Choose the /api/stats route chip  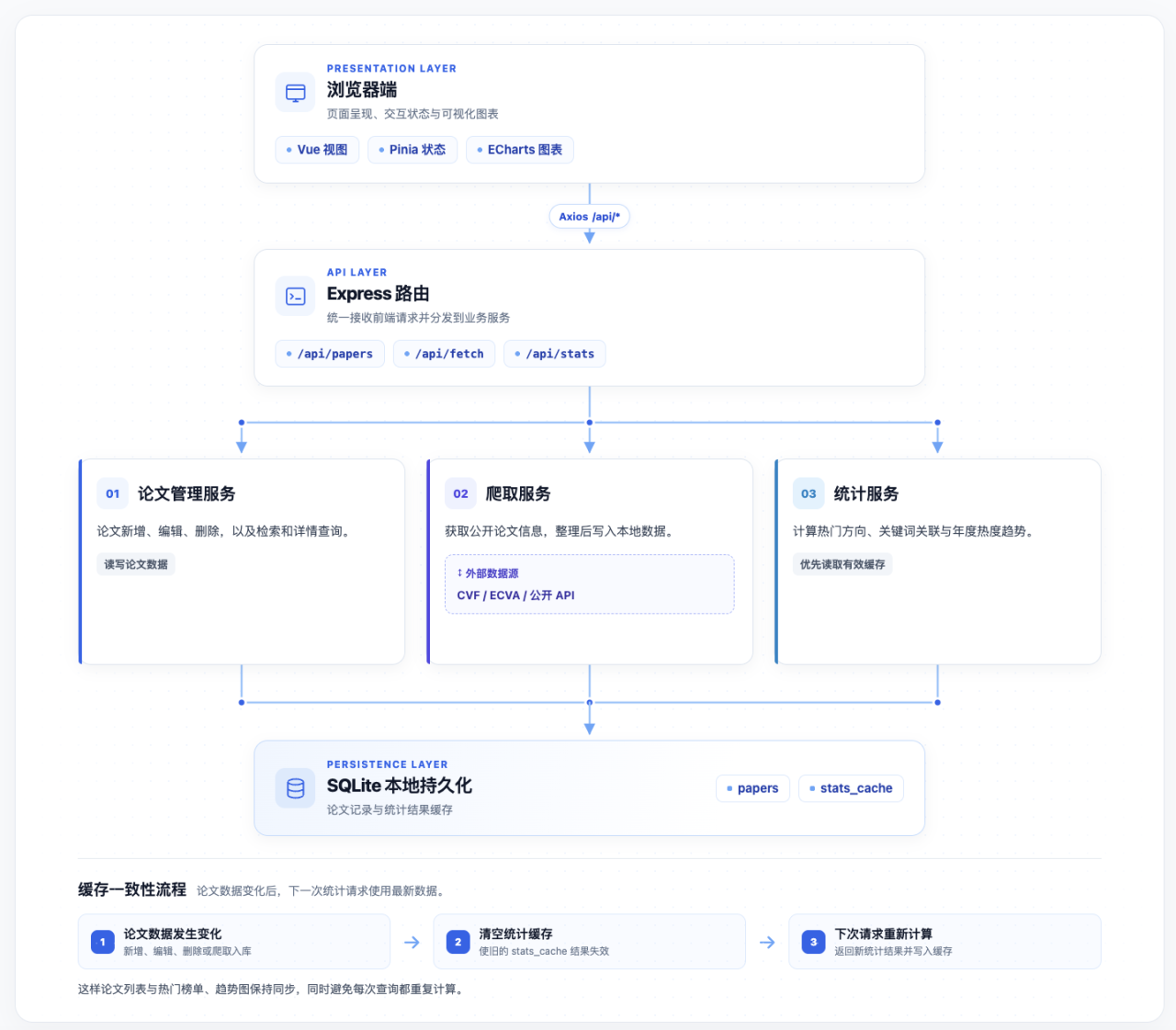point(555,354)
